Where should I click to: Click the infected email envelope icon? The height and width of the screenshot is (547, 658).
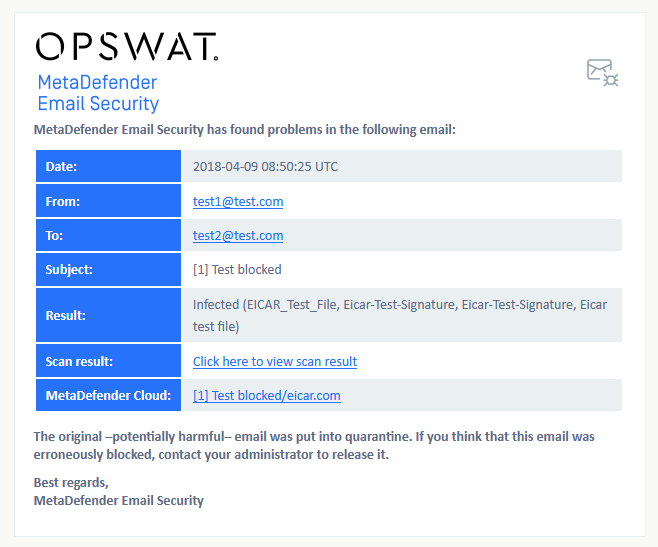pos(602,73)
